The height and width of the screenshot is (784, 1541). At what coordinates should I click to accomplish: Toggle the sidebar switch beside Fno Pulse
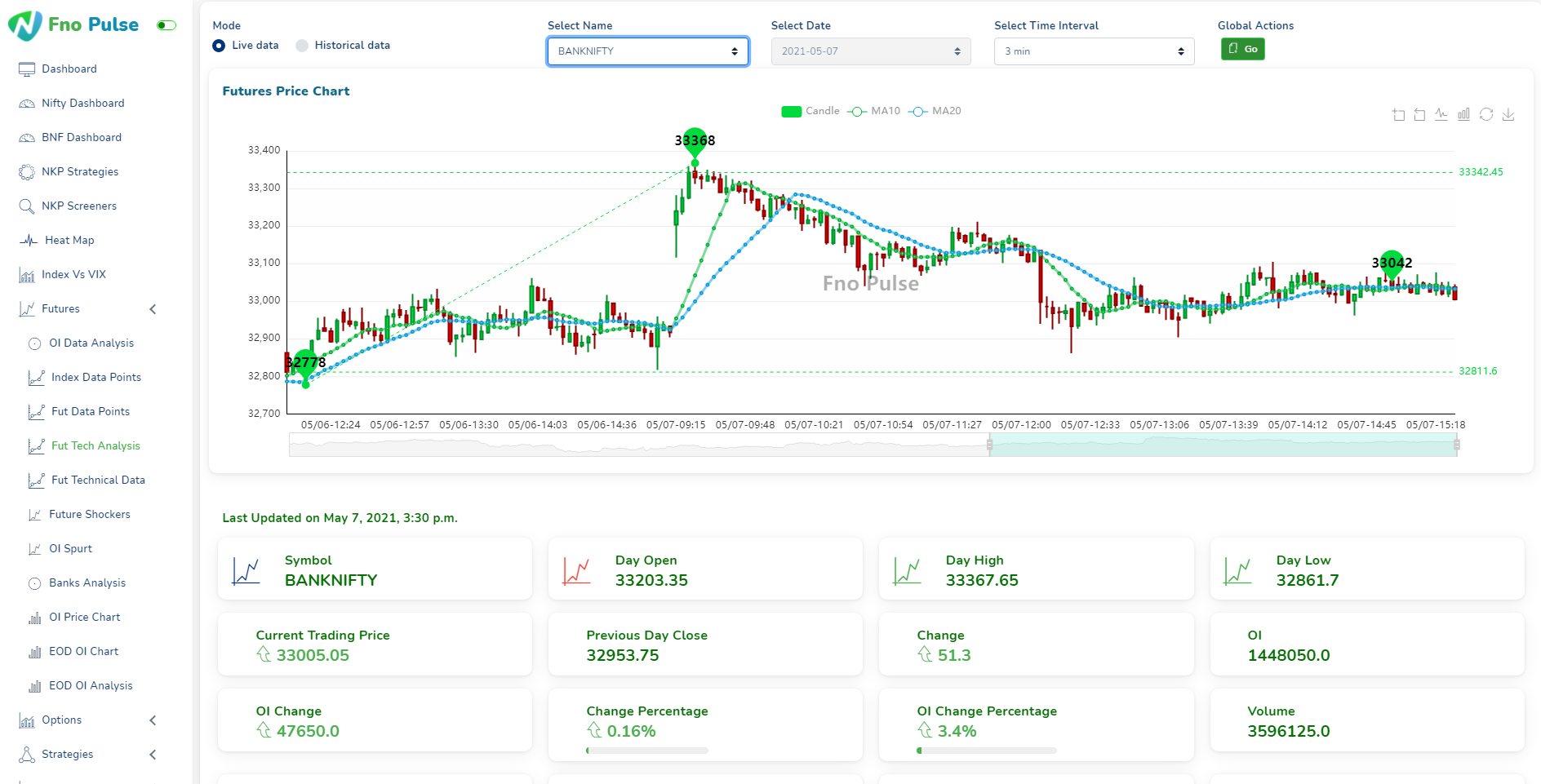click(167, 25)
